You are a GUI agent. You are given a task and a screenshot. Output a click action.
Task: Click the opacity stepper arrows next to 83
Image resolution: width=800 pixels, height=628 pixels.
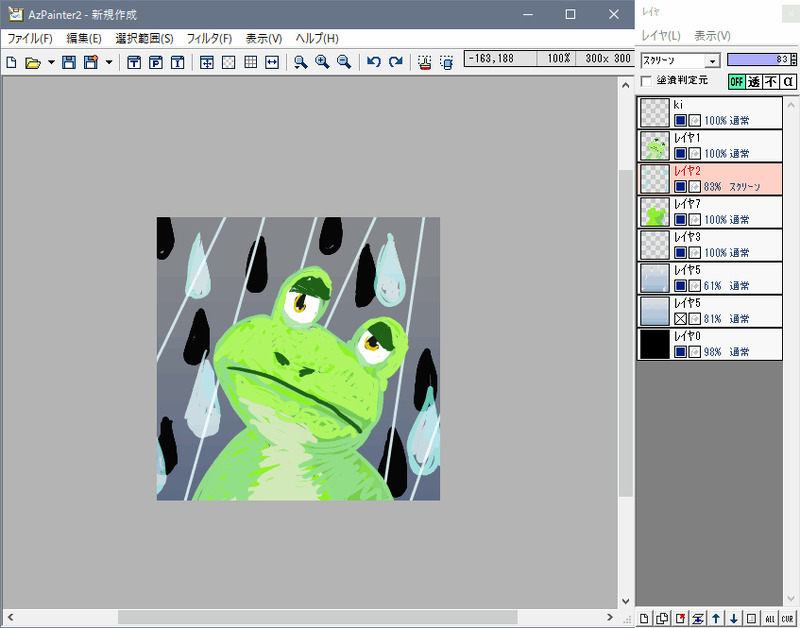[x=793, y=60]
